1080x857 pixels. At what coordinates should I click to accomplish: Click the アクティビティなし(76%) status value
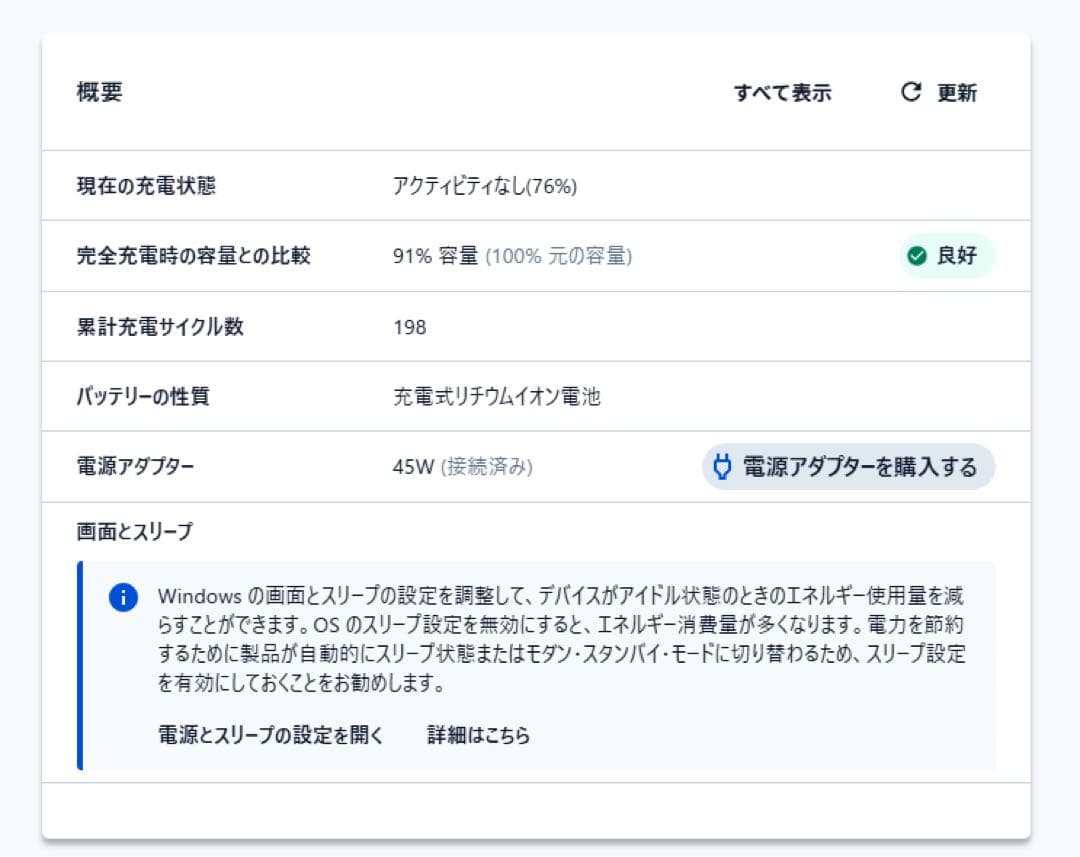tap(485, 186)
